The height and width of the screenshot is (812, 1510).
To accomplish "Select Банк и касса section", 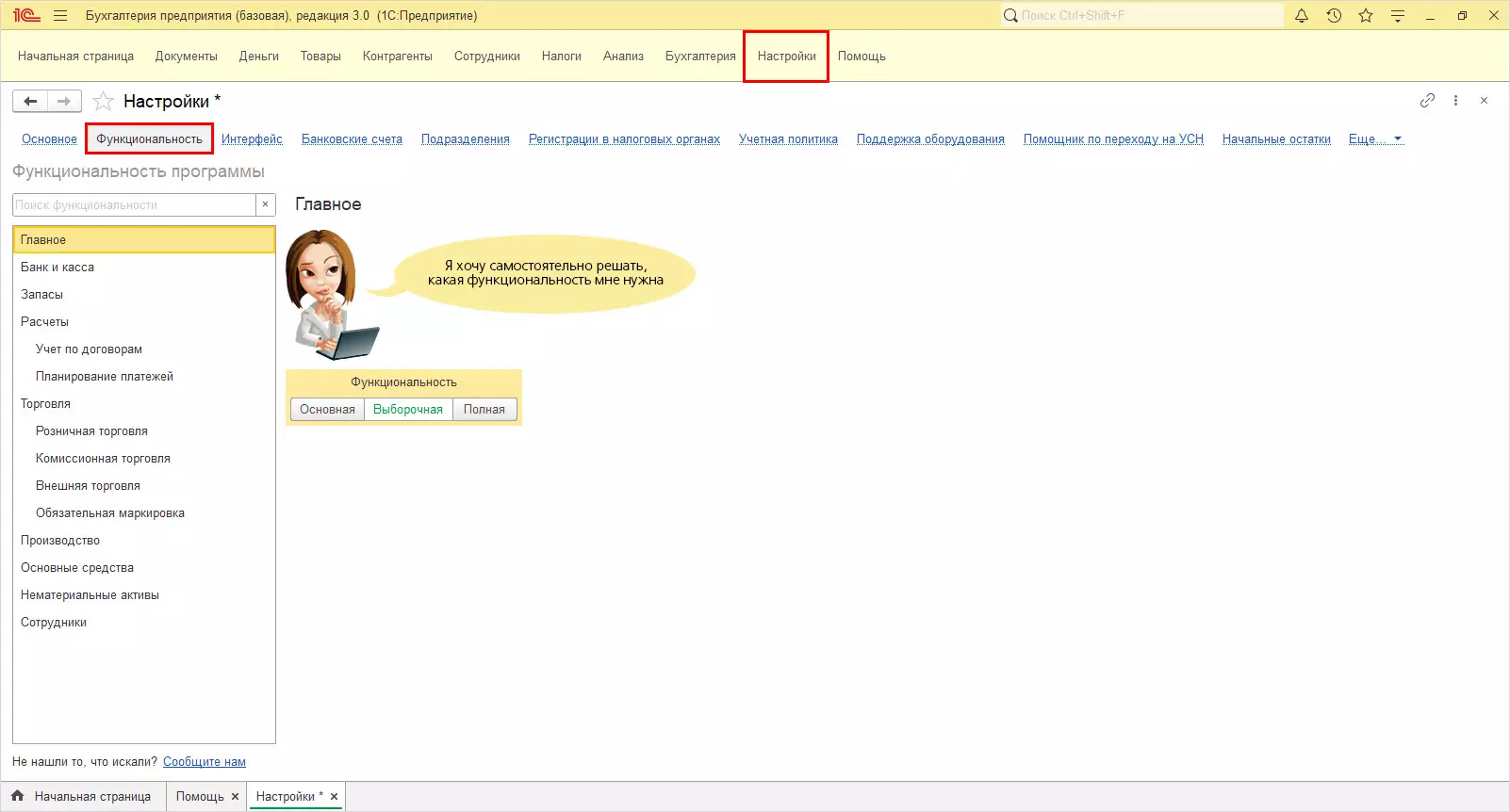I will 144,268.
